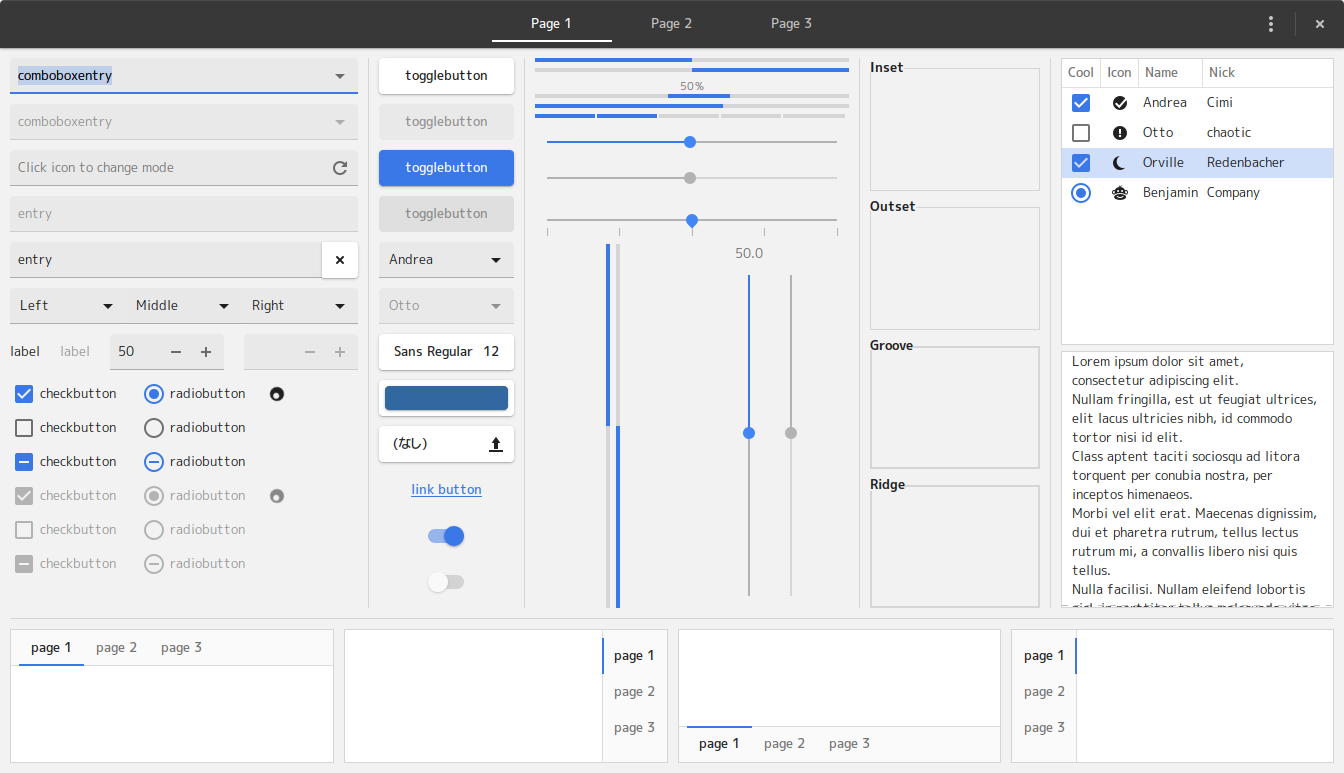Screen dimensions: 1344x773
Task: Click the blue vertical slider handle at 50.0
Action: [749, 433]
